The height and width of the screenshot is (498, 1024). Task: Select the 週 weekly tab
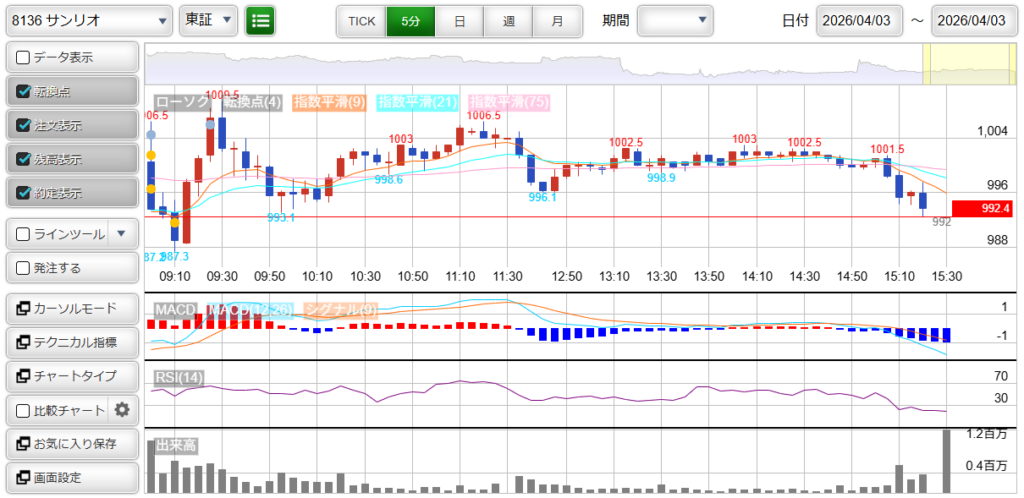pyautogui.click(x=508, y=20)
